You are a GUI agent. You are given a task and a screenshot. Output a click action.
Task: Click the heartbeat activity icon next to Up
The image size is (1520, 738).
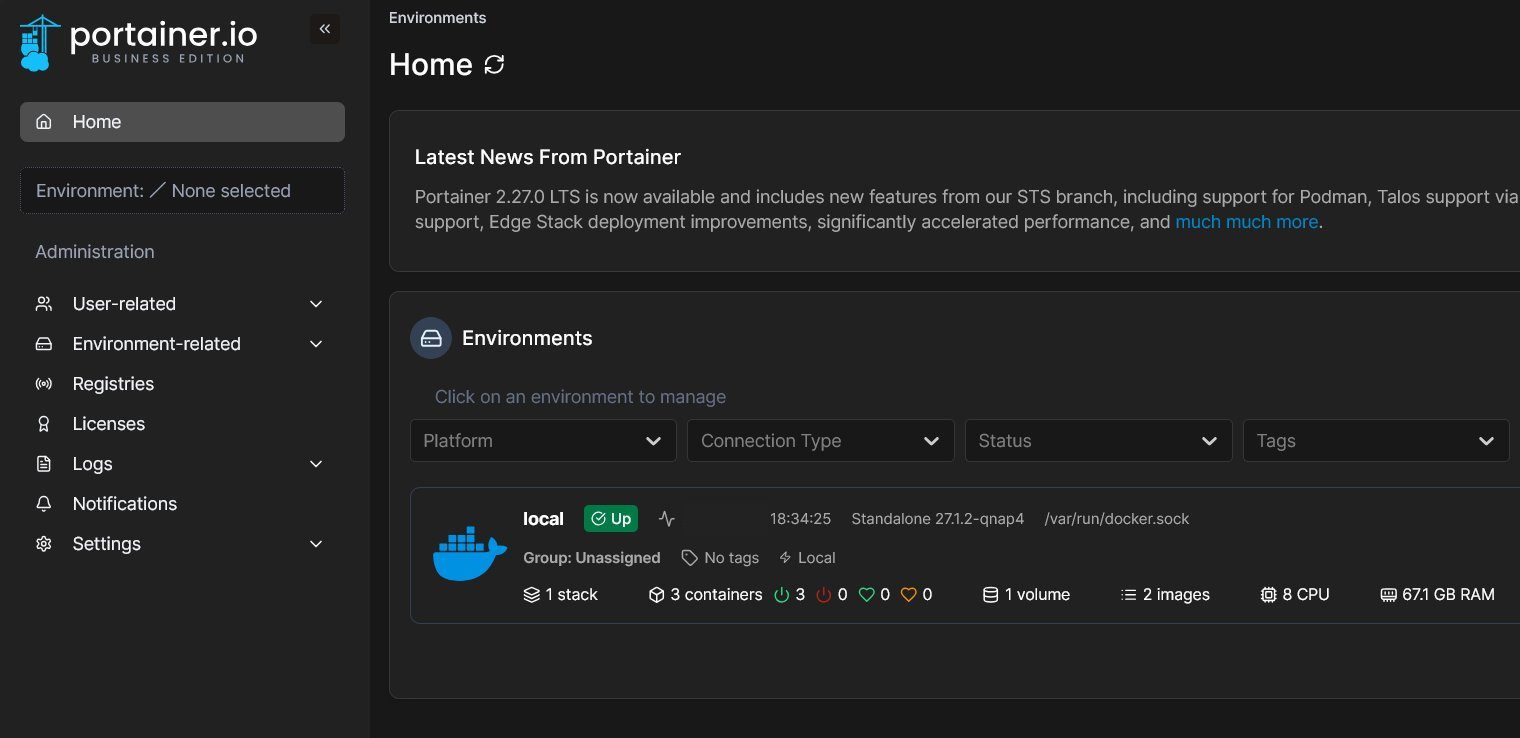[x=667, y=518]
